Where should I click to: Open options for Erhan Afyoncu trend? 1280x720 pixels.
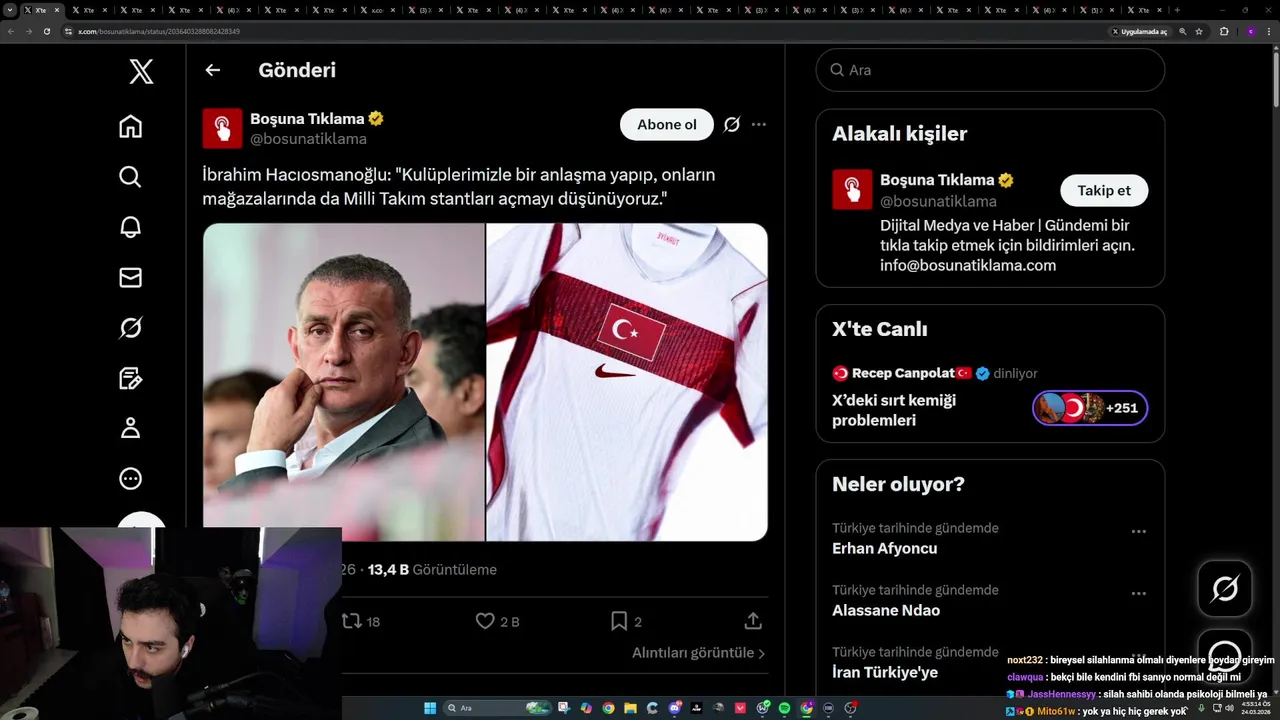point(1138,532)
